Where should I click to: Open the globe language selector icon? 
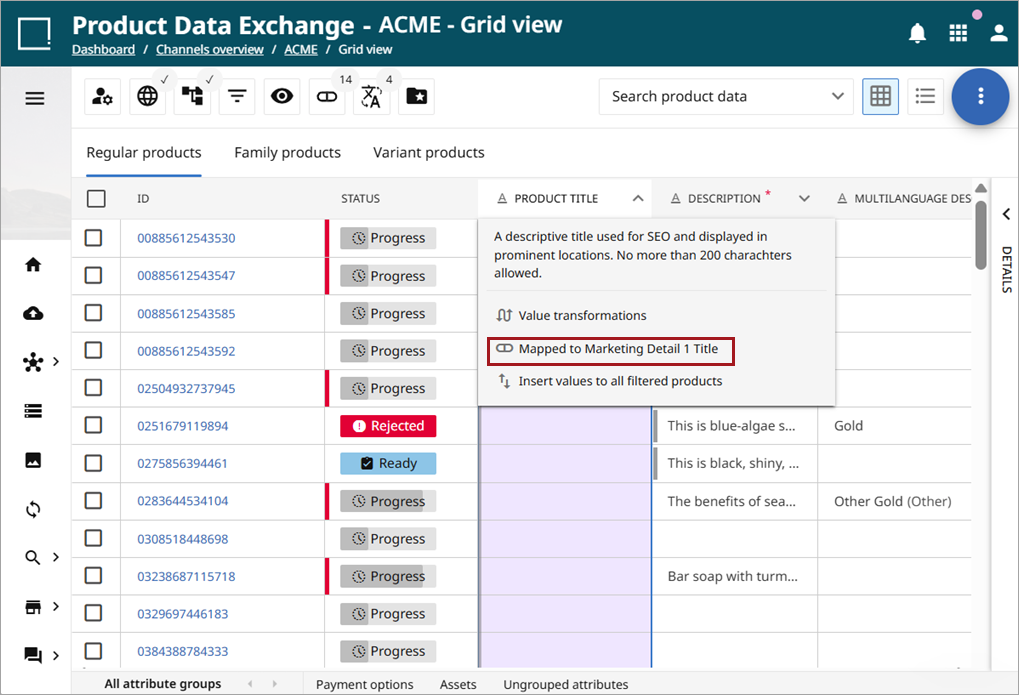[x=148, y=97]
